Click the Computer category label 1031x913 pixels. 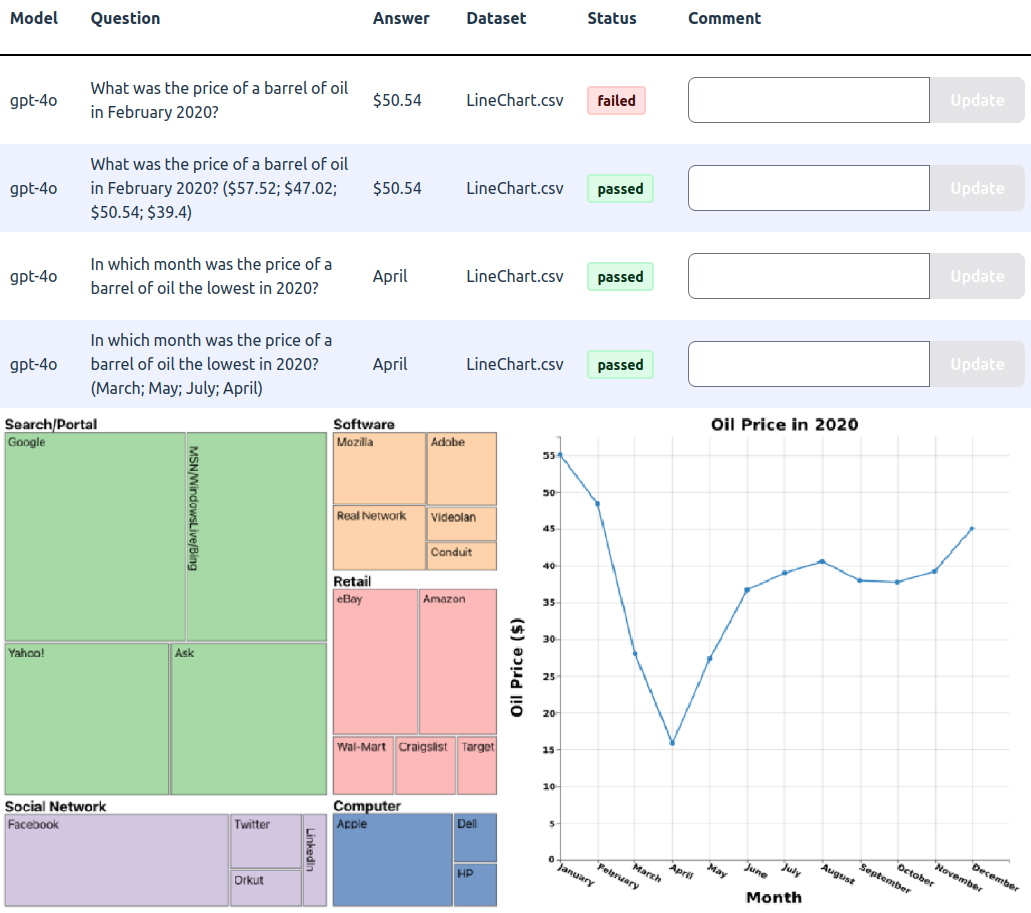click(367, 806)
